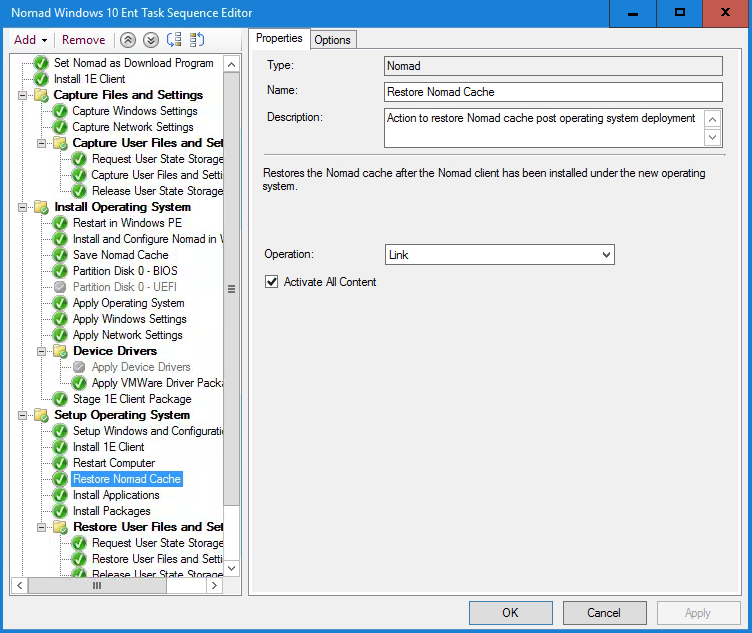Click the Cancel button

click(x=604, y=613)
